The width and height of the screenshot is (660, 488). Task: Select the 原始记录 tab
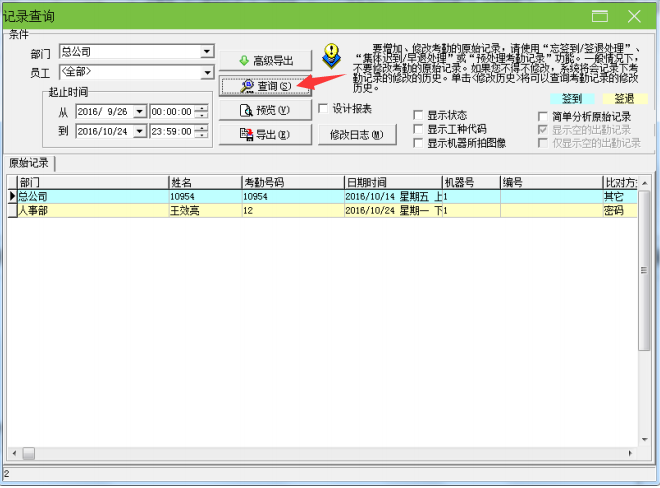pyautogui.click(x=29, y=163)
